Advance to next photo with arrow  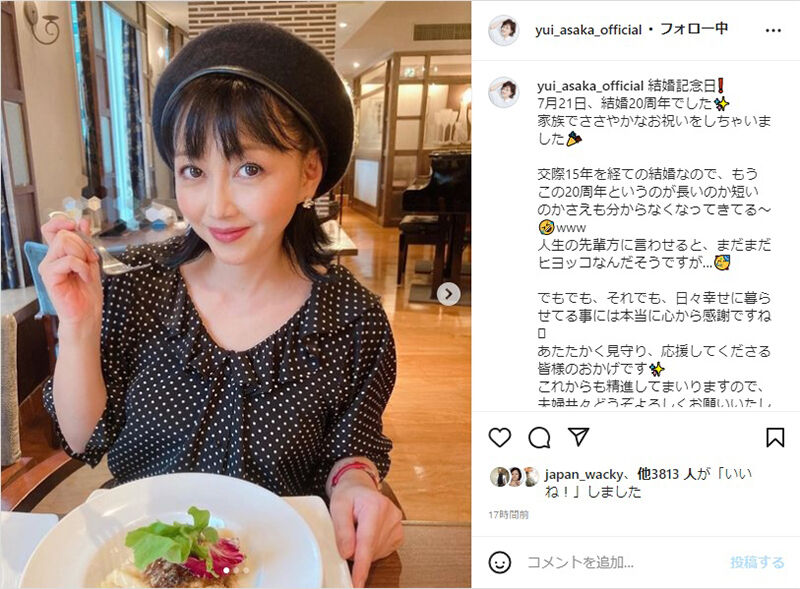448,294
